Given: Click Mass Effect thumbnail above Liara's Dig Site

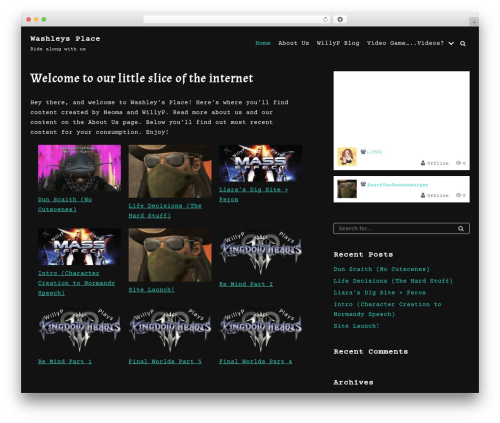Looking at the screenshot, I should pos(260,163).
